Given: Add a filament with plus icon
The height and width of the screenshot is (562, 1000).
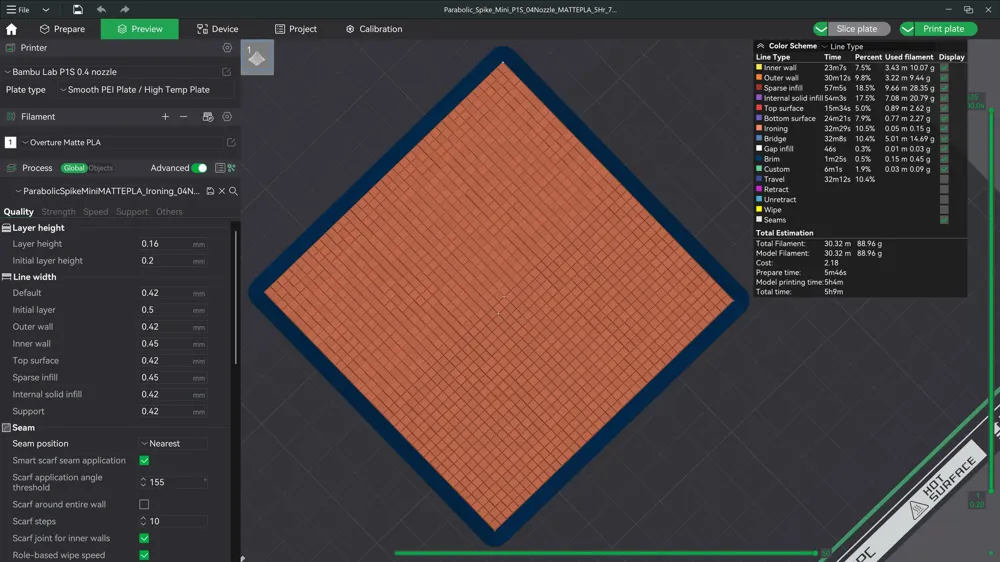Looking at the screenshot, I should coord(165,117).
